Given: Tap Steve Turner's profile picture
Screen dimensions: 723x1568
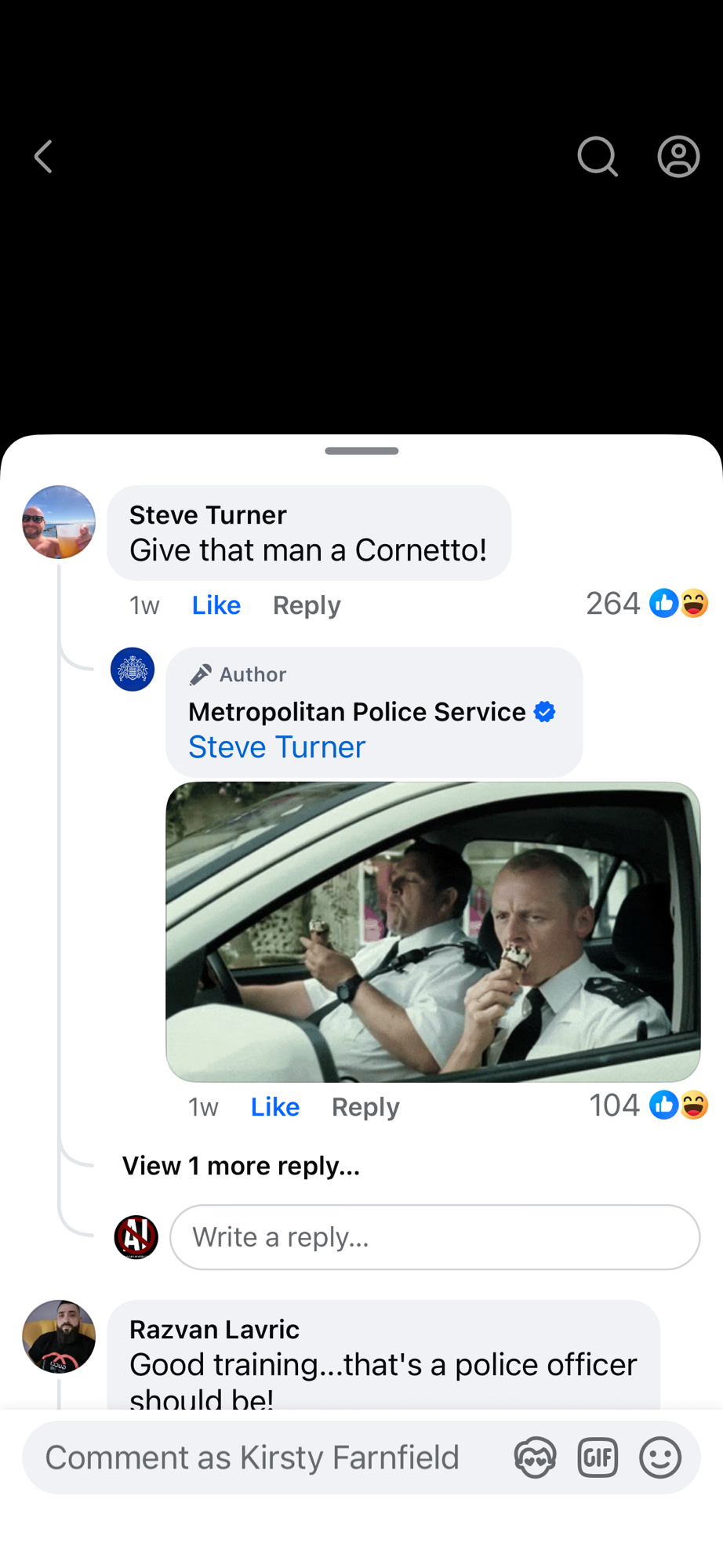Looking at the screenshot, I should click(59, 522).
